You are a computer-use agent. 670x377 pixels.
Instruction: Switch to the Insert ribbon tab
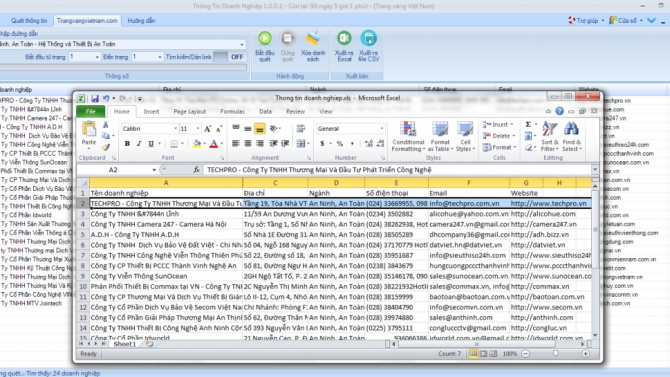(151, 112)
